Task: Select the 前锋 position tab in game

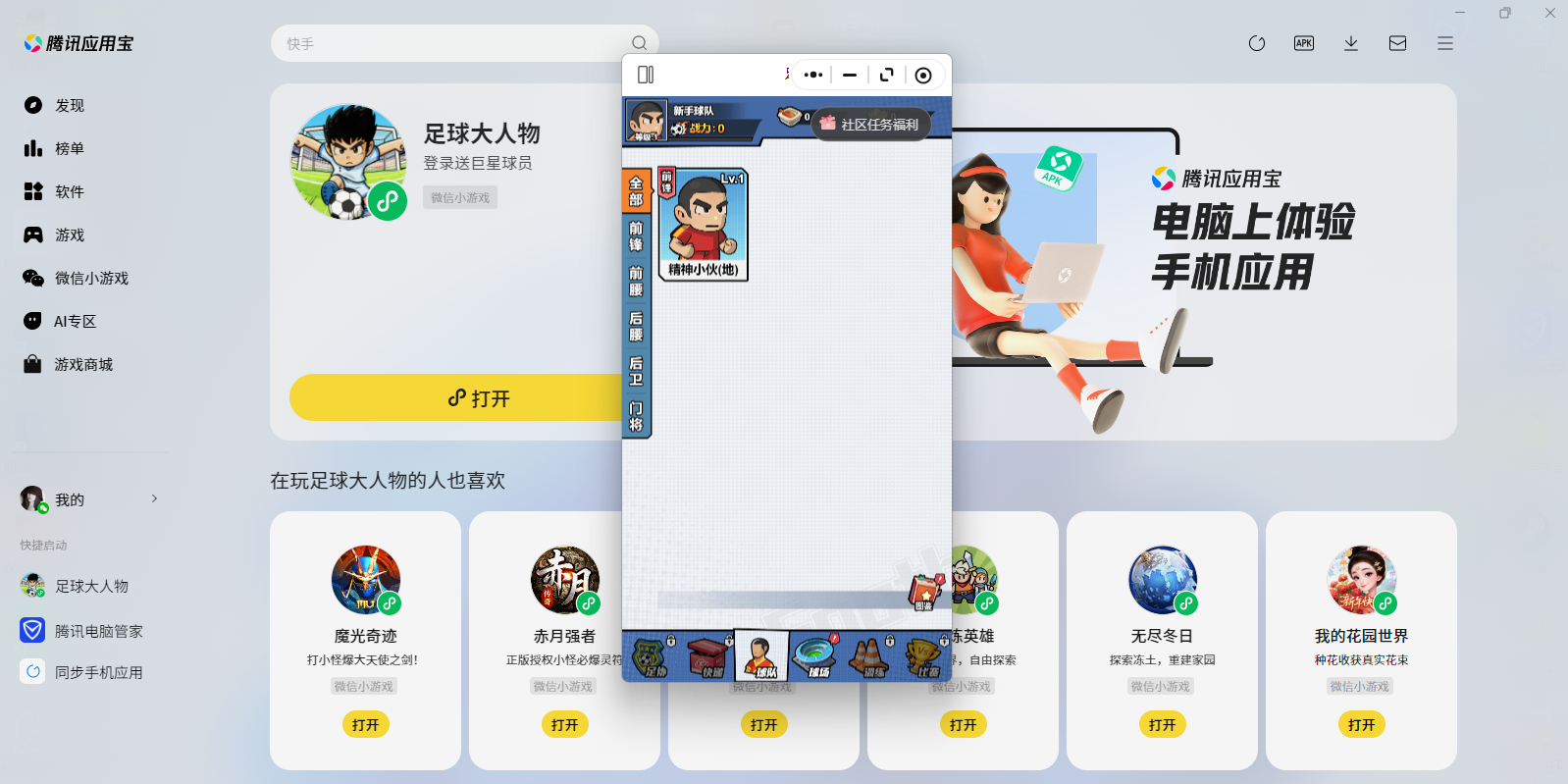Action: pos(636,235)
